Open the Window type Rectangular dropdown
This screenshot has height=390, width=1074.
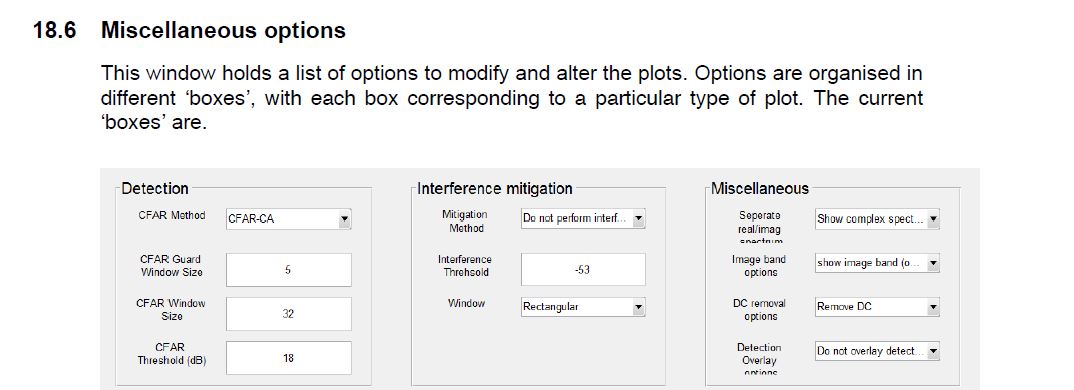coord(583,307)
